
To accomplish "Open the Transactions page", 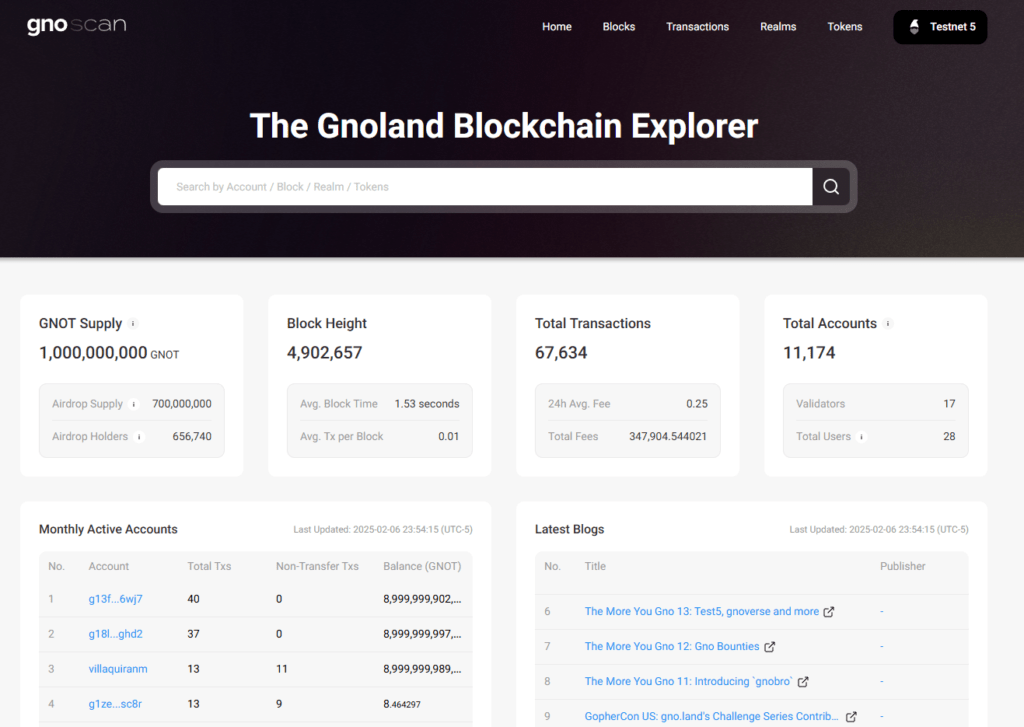I will [697, 27].
